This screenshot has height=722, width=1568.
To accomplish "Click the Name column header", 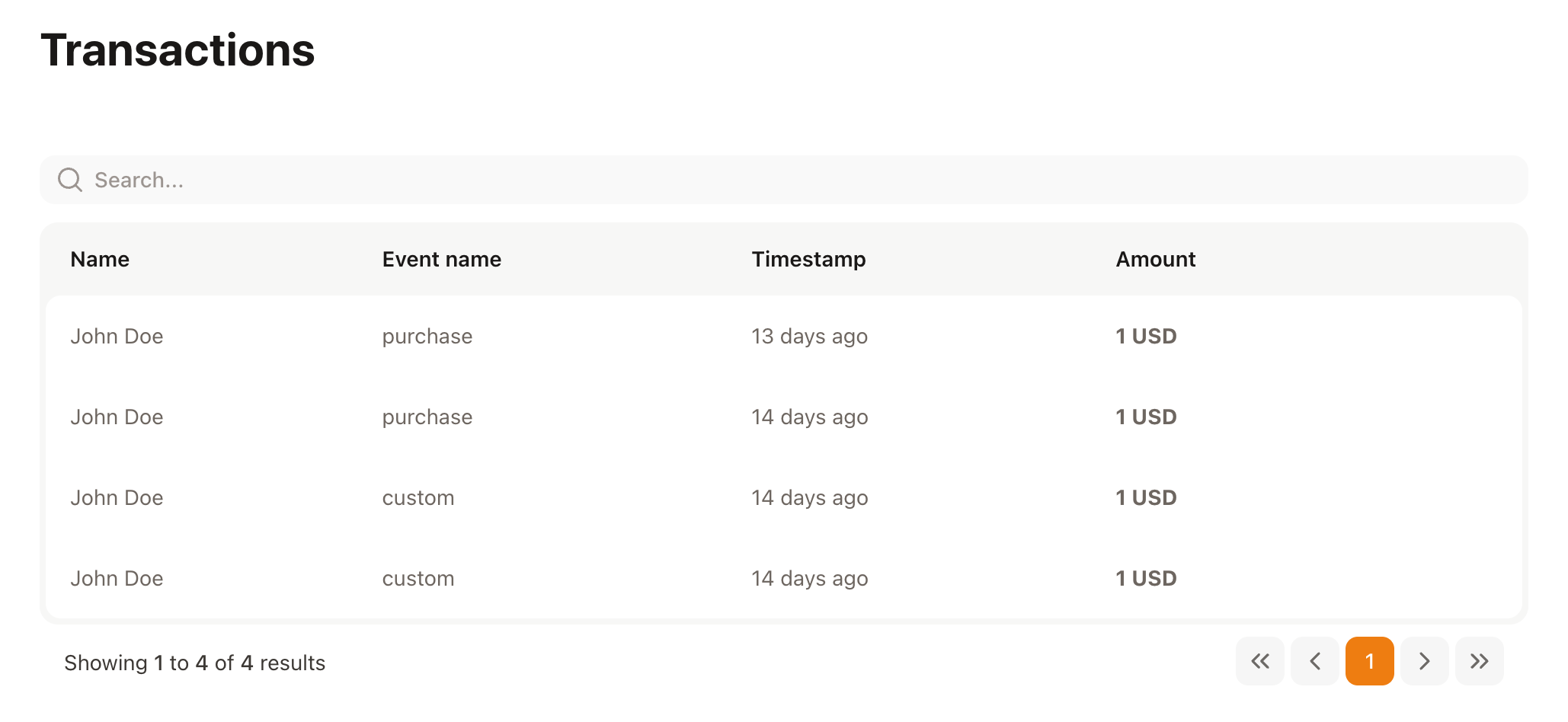I will (100, 259).
